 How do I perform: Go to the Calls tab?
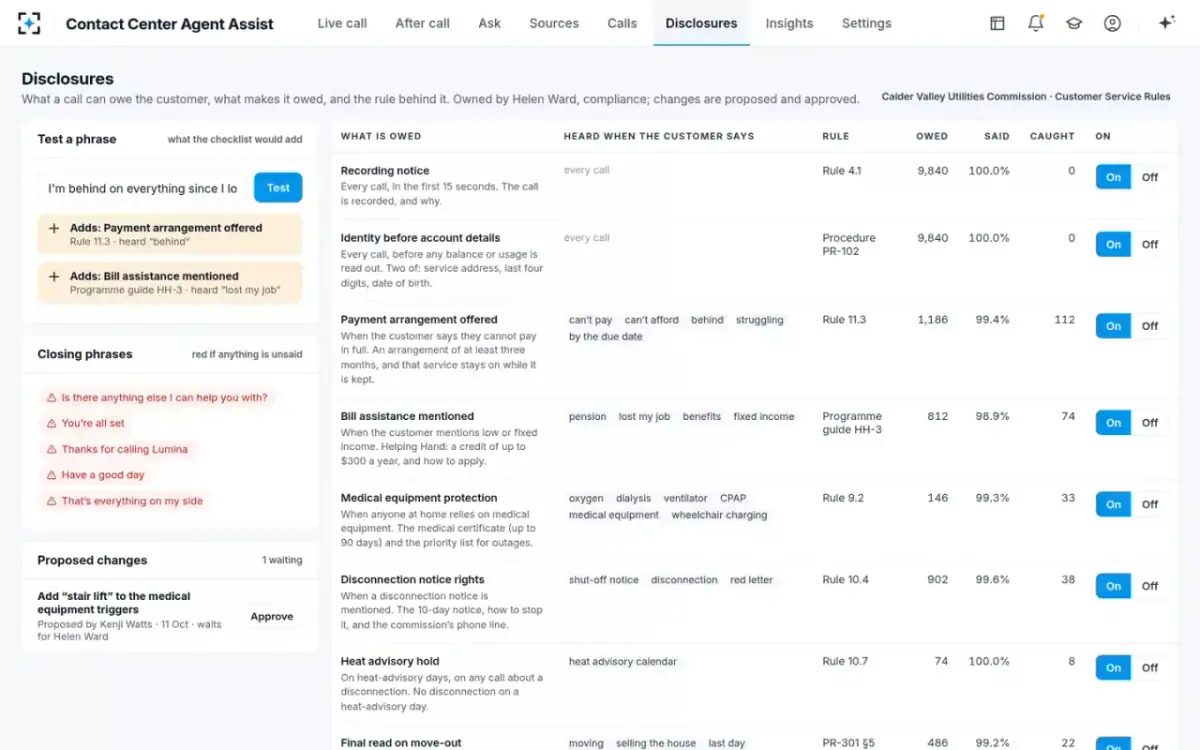point(622,23)
